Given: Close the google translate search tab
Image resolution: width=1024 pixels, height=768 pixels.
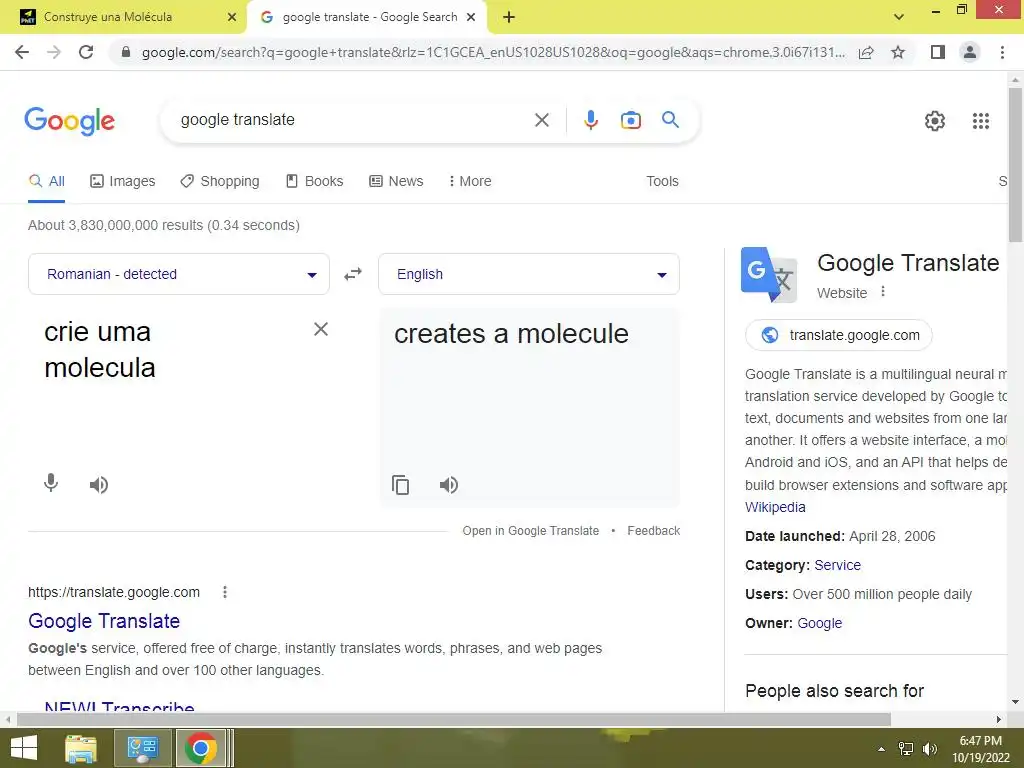Looking at the screenshot, I should [x=471, y=17].
